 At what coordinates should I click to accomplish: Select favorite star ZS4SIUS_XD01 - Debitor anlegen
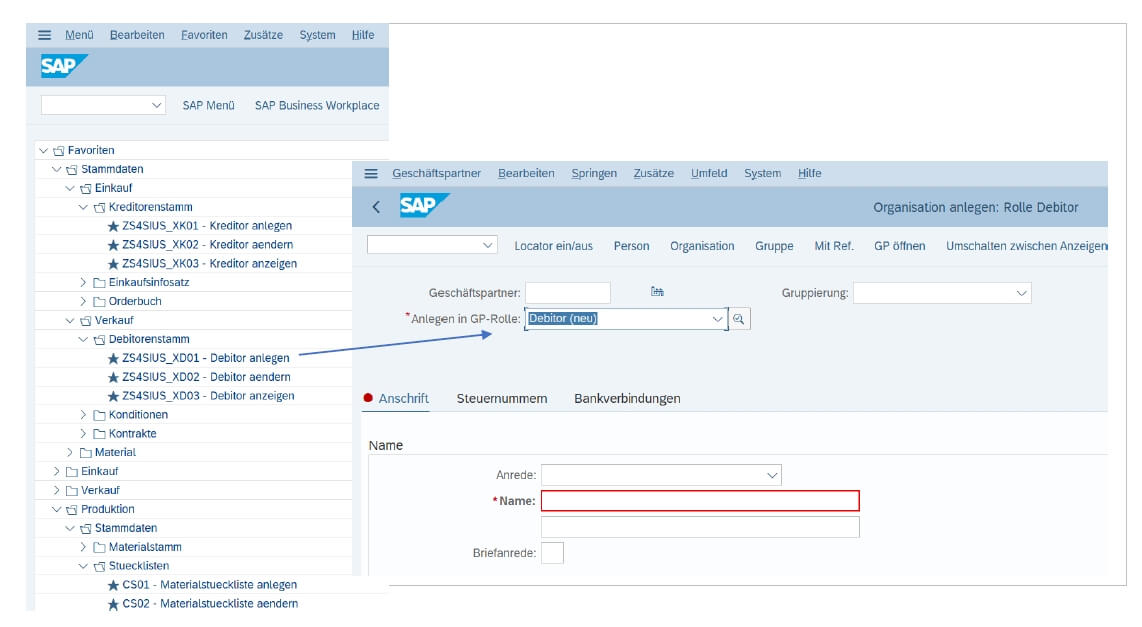tap(113, 358)
